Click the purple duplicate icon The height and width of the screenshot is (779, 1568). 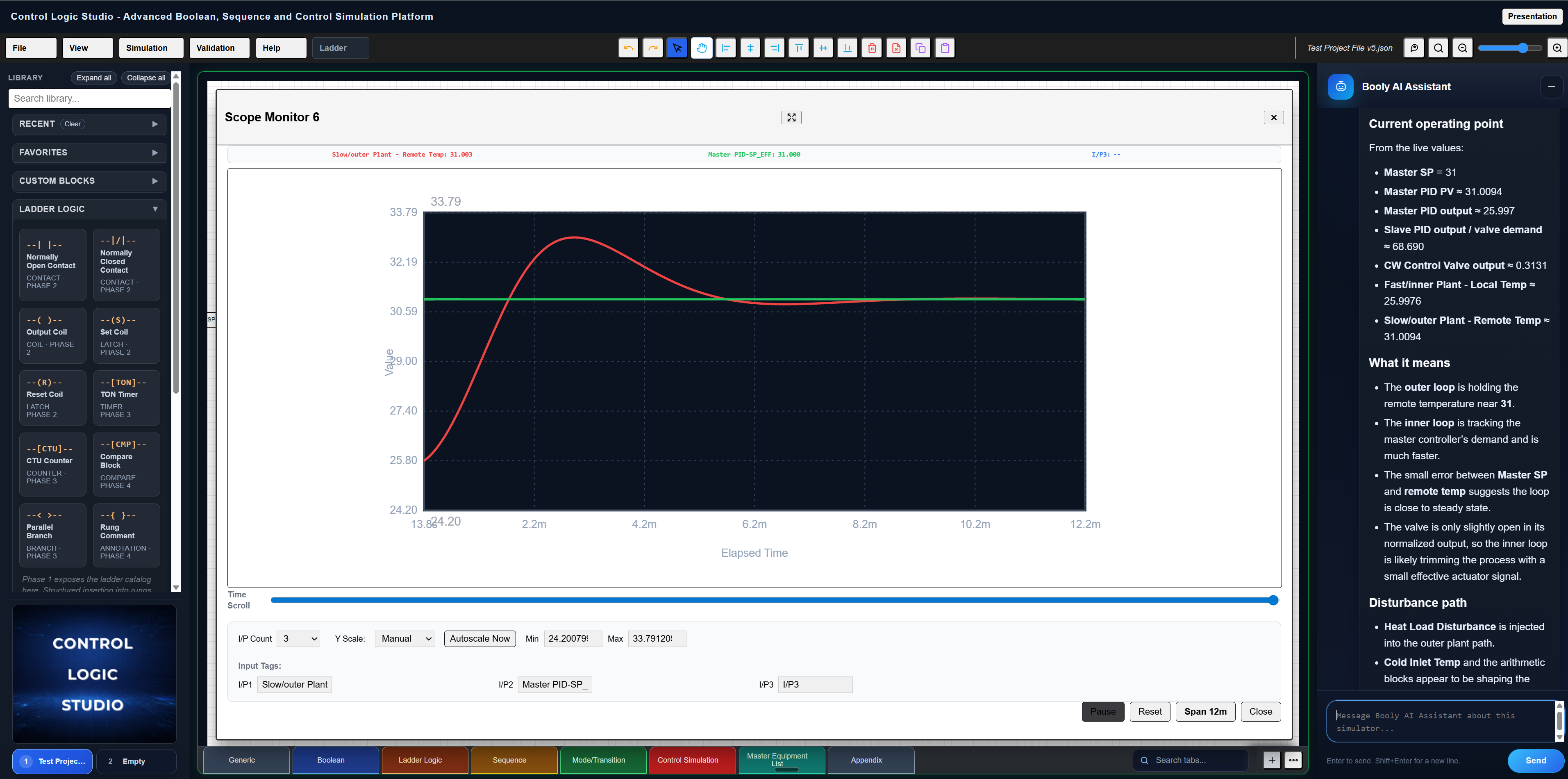click(920, 48)
